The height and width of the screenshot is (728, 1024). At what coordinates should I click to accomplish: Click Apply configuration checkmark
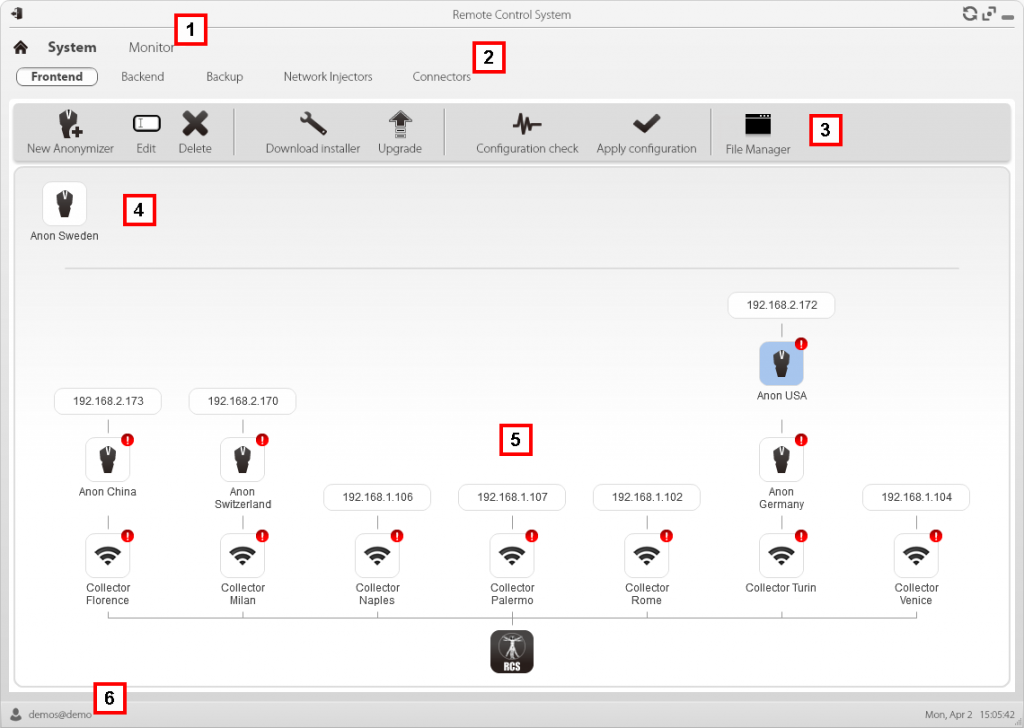(x=646, y=124)
